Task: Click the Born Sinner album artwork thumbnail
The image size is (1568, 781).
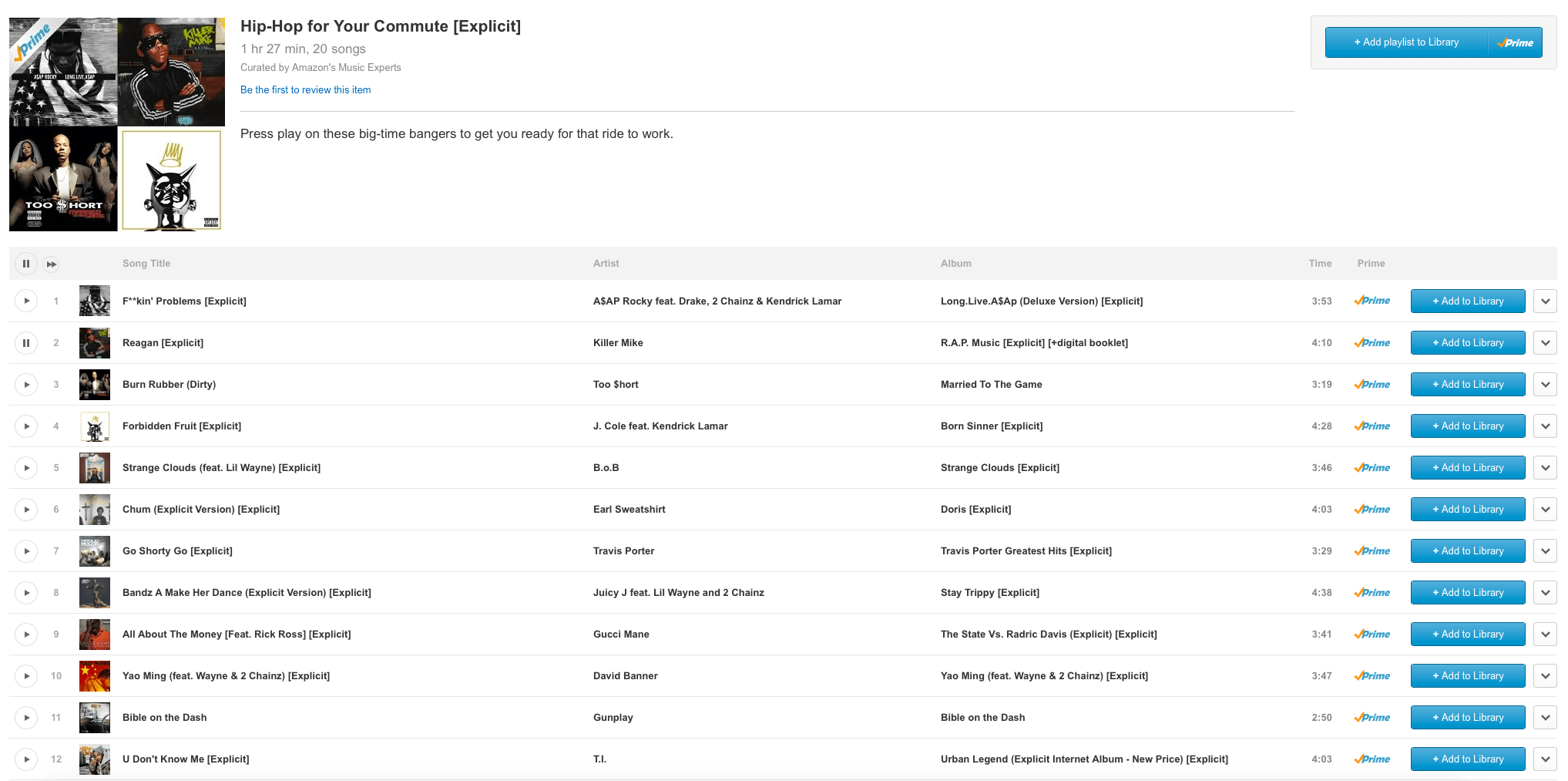Action: [x=94, y=426]
